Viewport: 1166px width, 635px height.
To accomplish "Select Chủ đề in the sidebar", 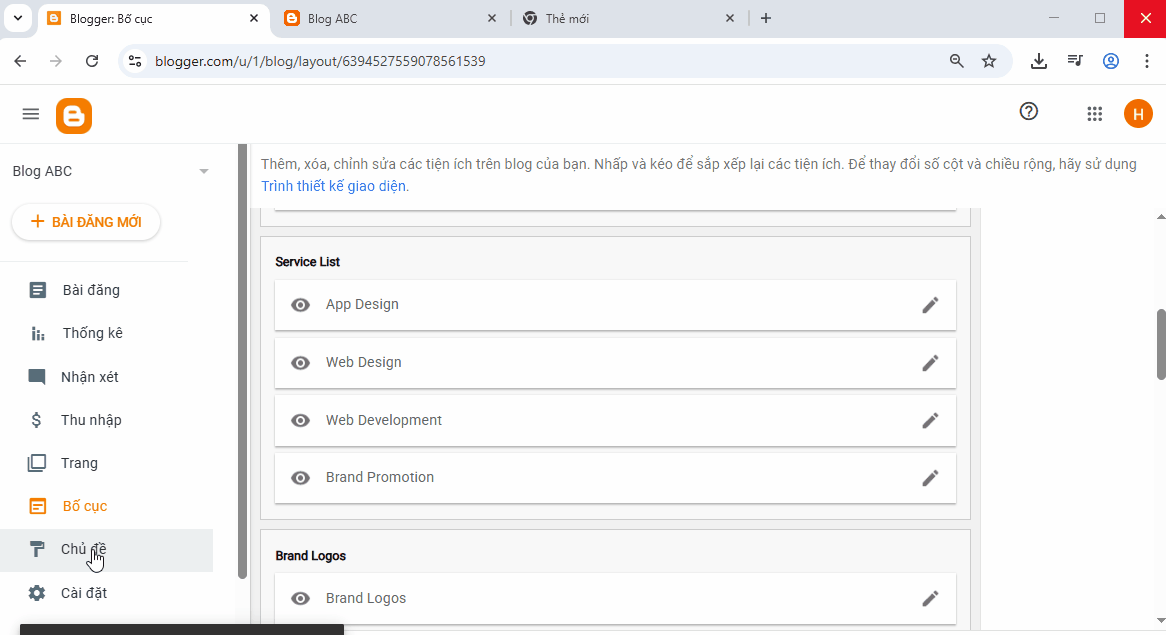I will click(x=106, y=549).
